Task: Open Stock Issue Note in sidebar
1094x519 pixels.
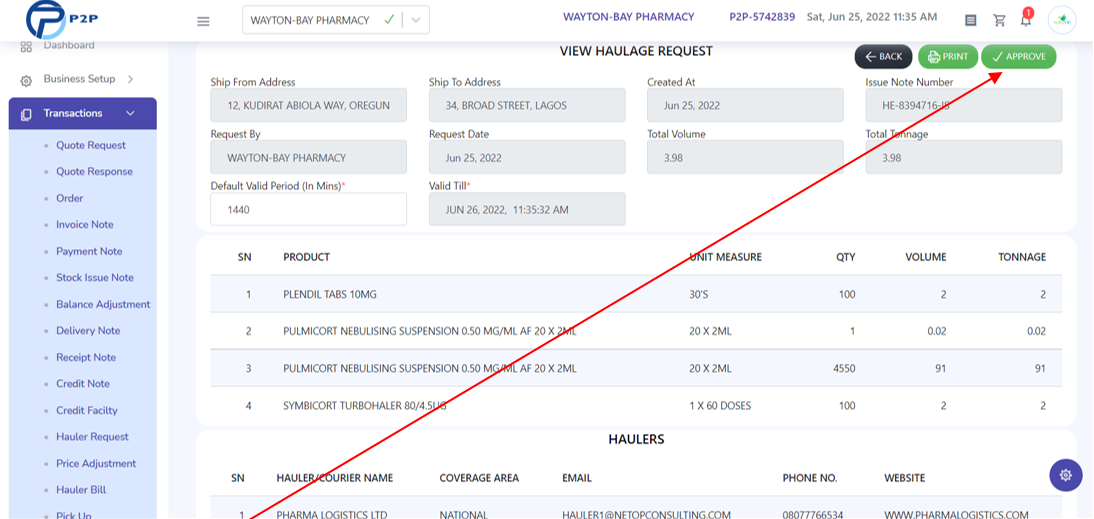Action: 95,278
